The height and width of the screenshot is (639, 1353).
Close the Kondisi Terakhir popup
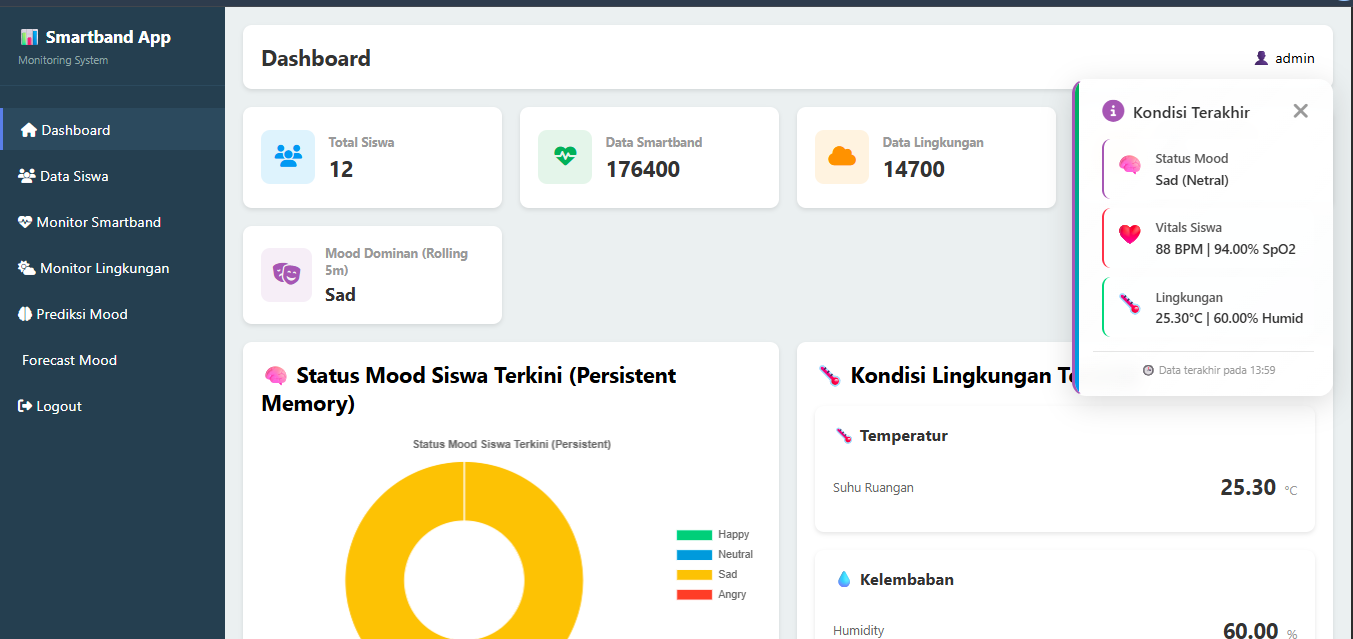coord(1300,111)
